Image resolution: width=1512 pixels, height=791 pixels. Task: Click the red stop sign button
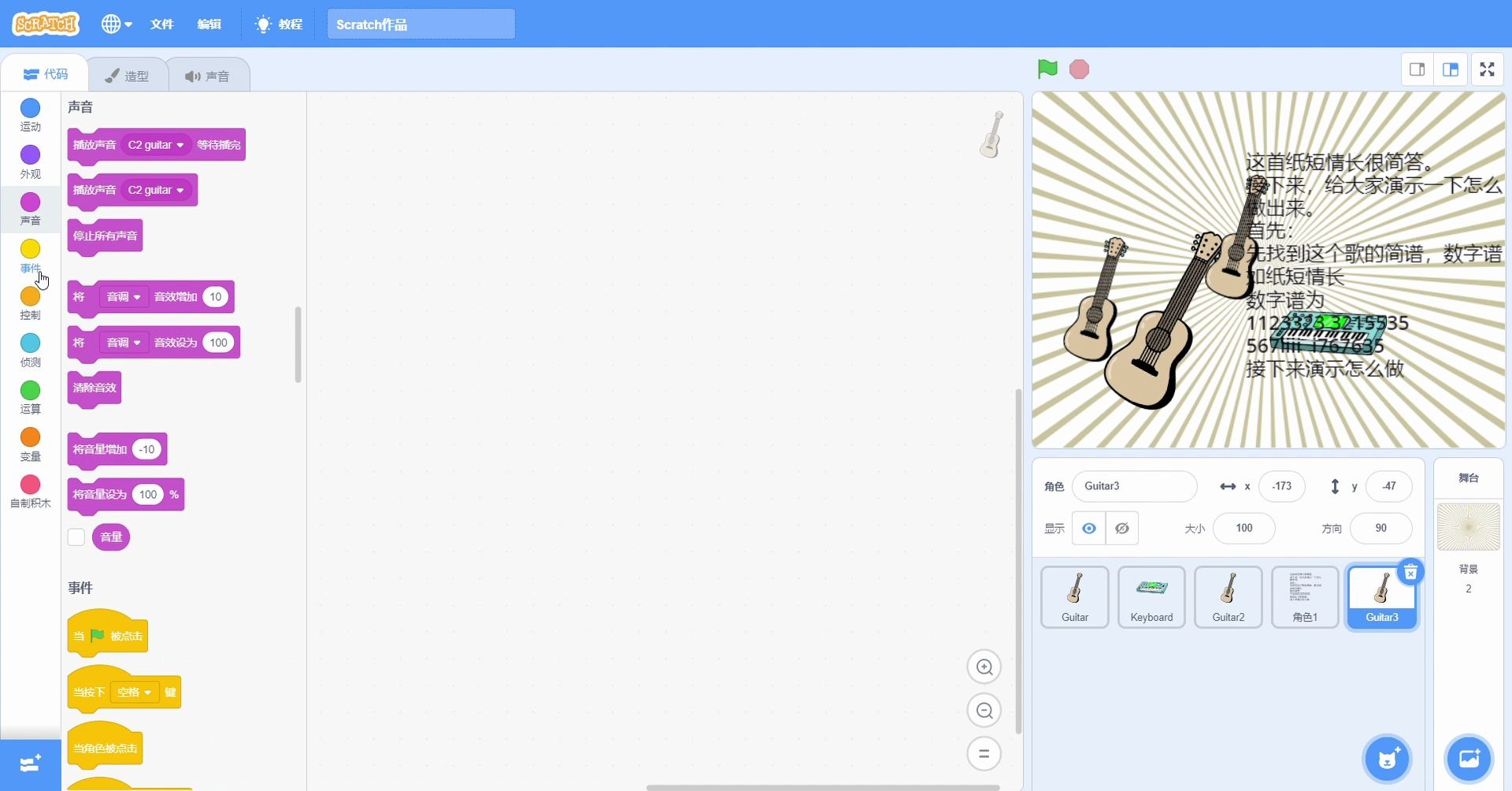click(1078, 69)
